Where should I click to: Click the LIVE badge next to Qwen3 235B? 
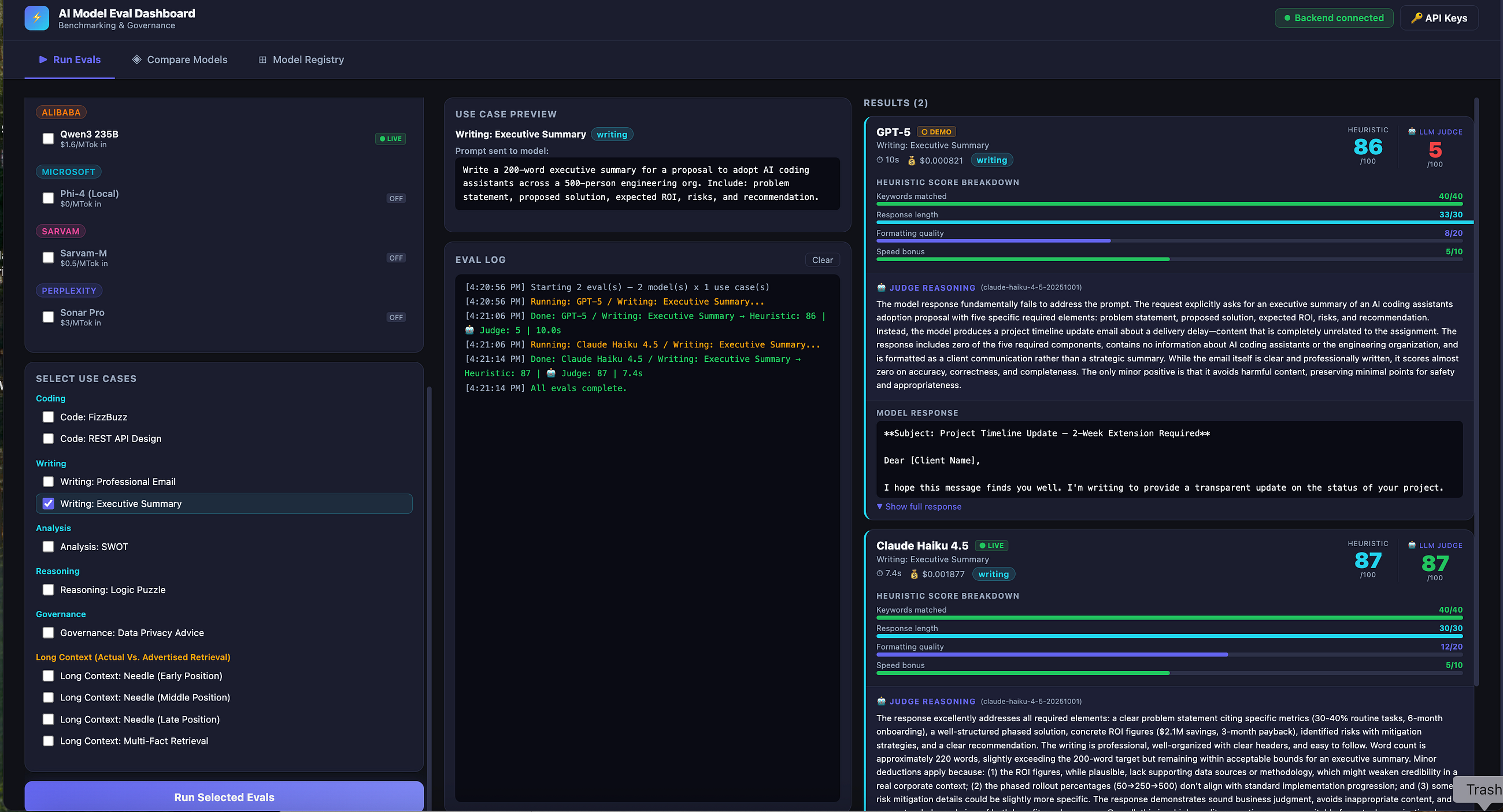coord(390,139)
